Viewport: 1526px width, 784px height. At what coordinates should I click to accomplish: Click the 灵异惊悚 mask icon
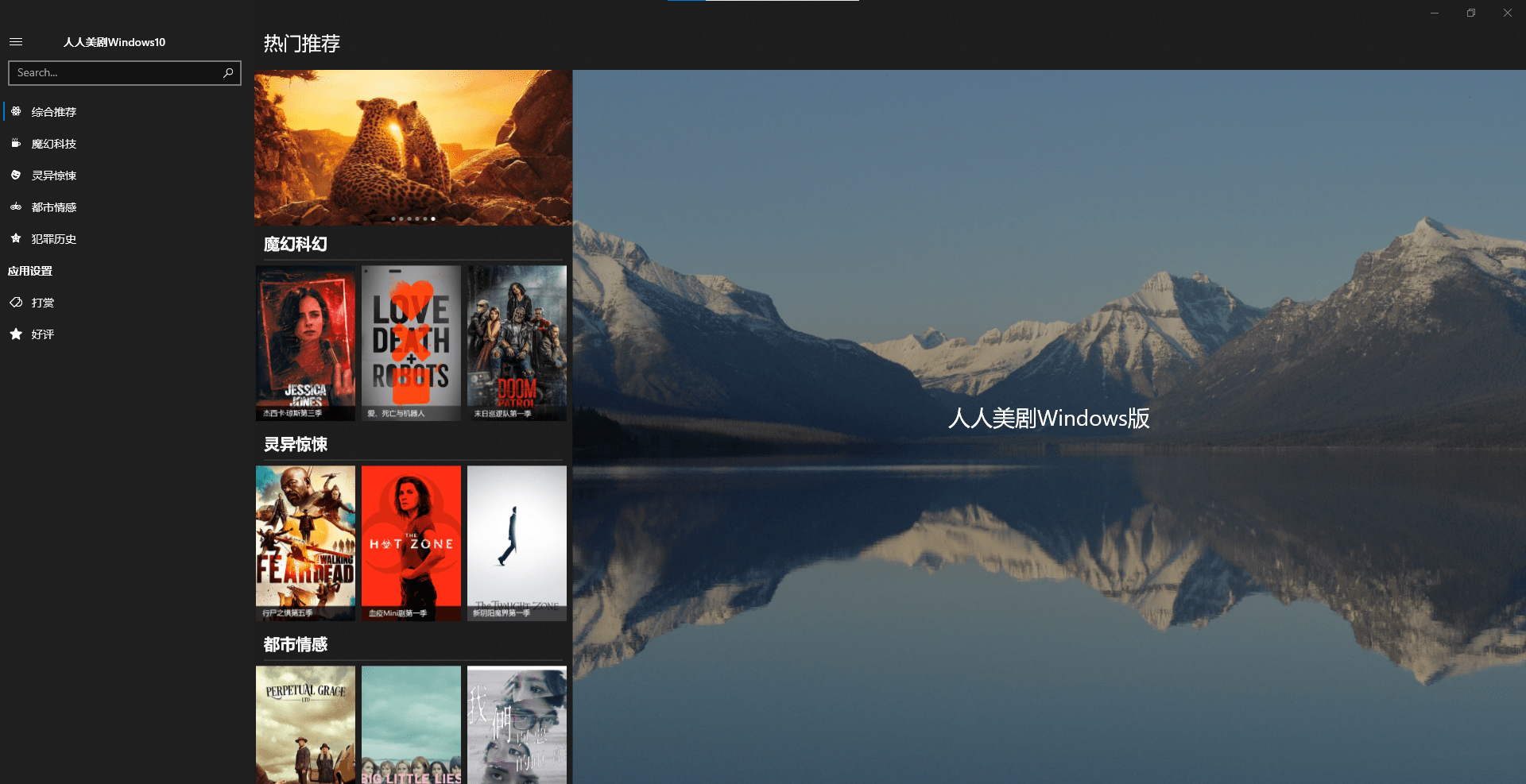16,176
